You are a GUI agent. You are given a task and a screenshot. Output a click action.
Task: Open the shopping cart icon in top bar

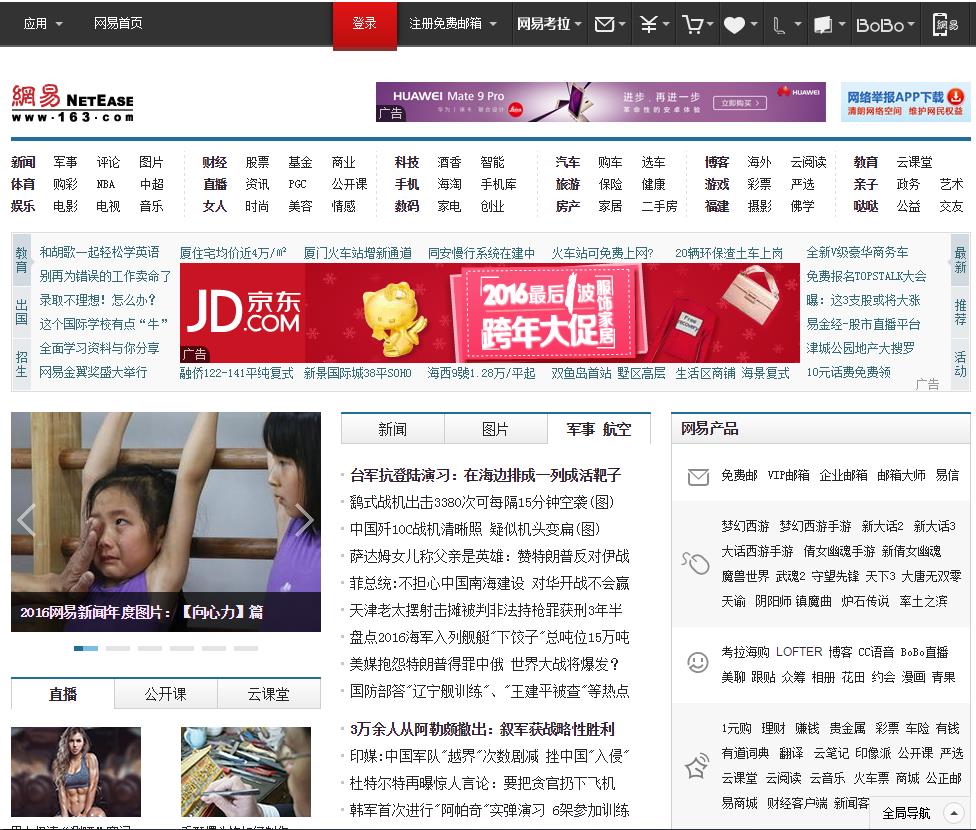coord(692,24)
